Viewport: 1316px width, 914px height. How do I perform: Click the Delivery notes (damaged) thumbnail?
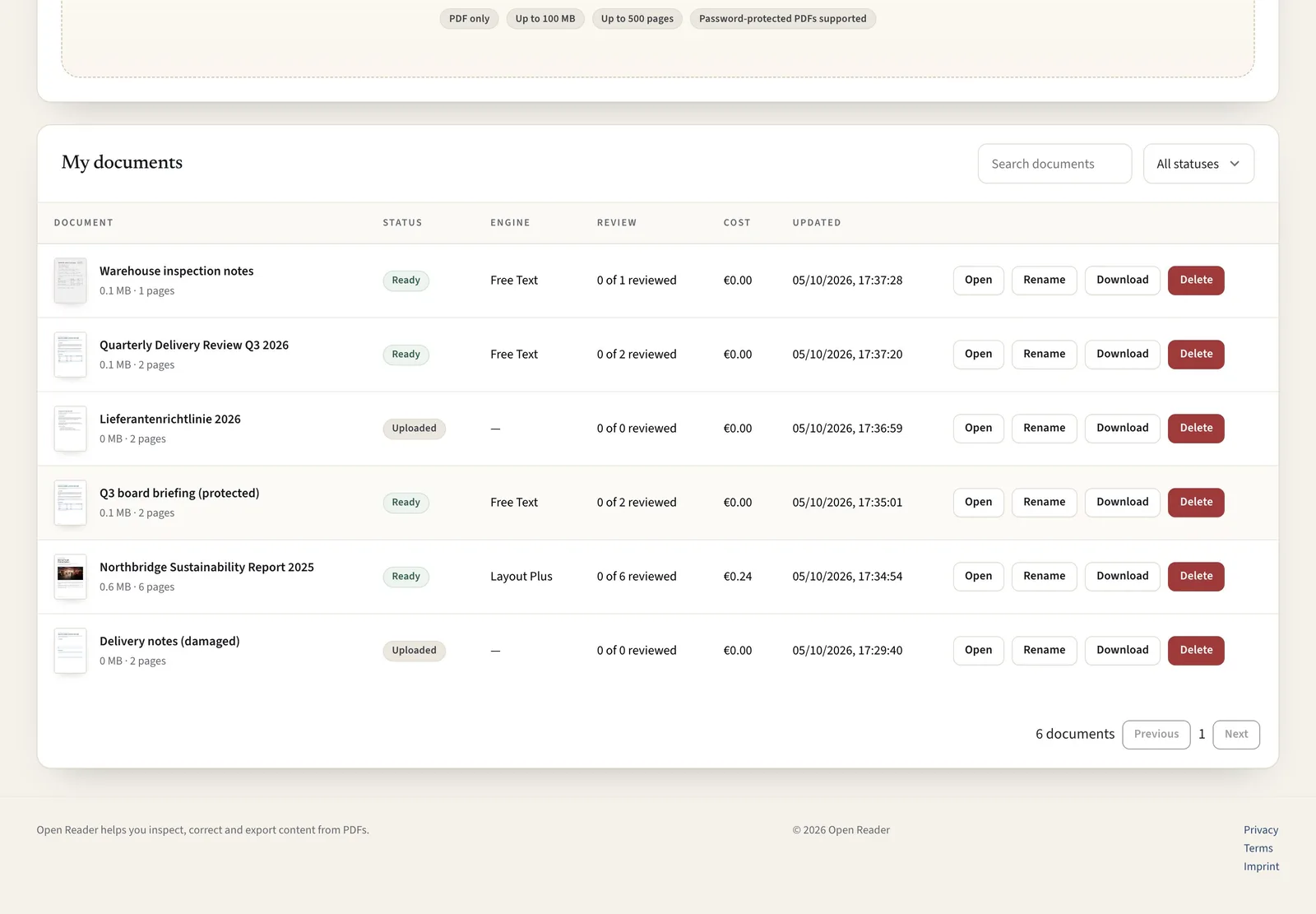coord(70,651)
